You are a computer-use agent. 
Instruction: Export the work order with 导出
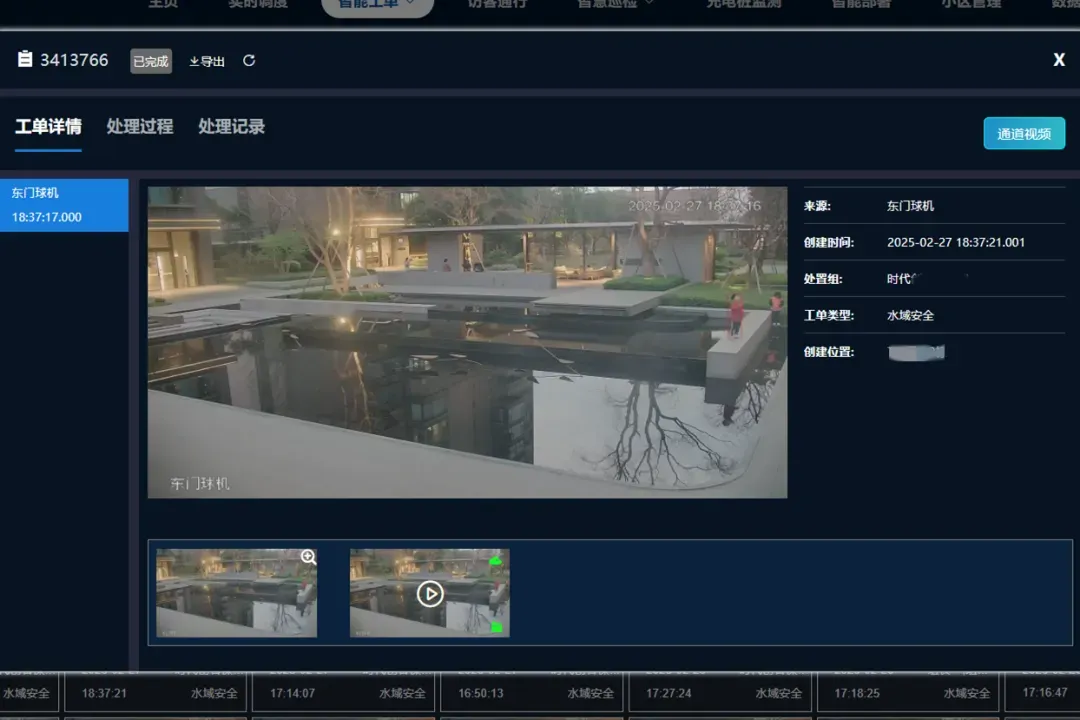(207, 61)
